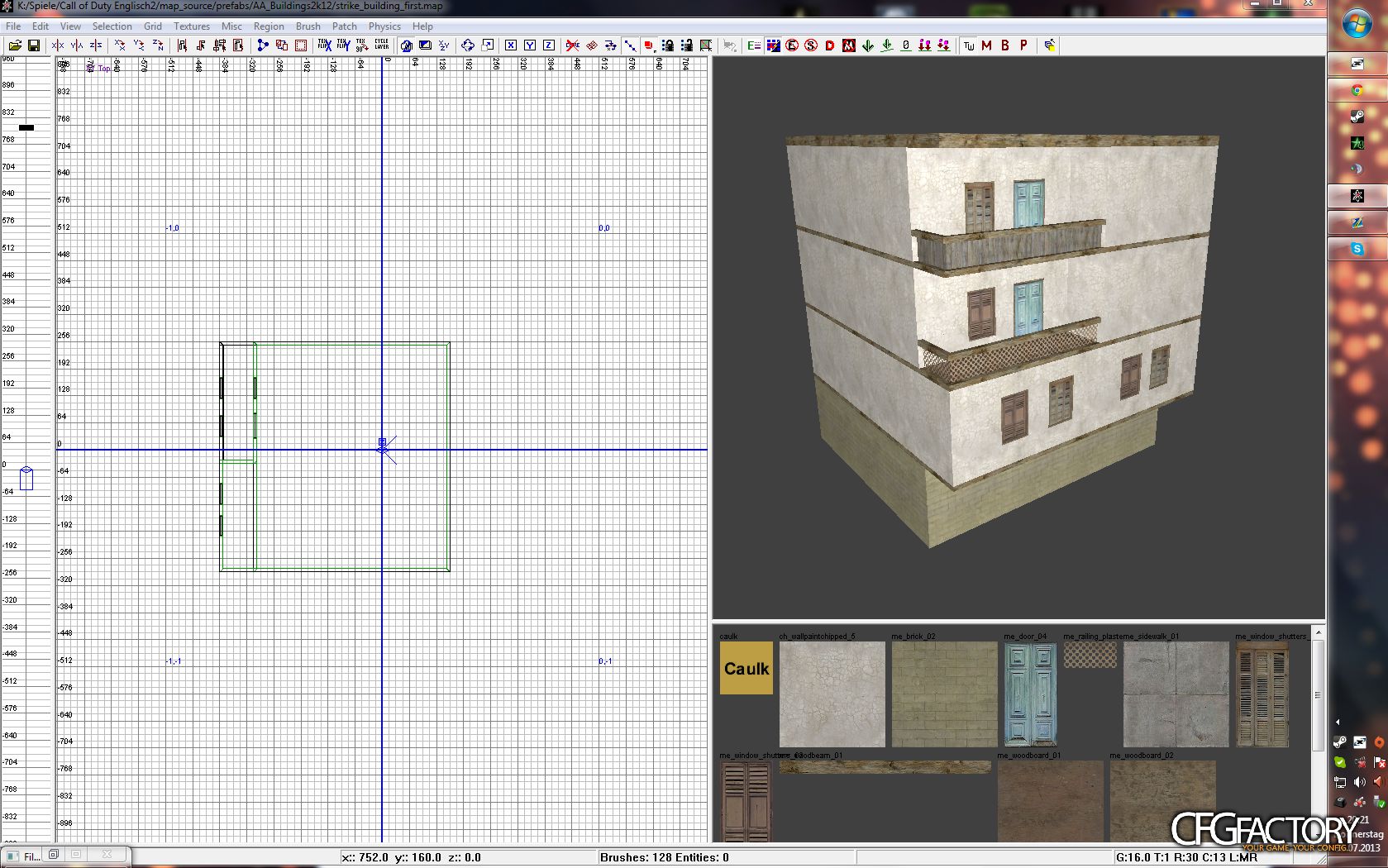Click the red stacked squares icon
Screen dimensions: 1388x868
click(x=649, y=45)
